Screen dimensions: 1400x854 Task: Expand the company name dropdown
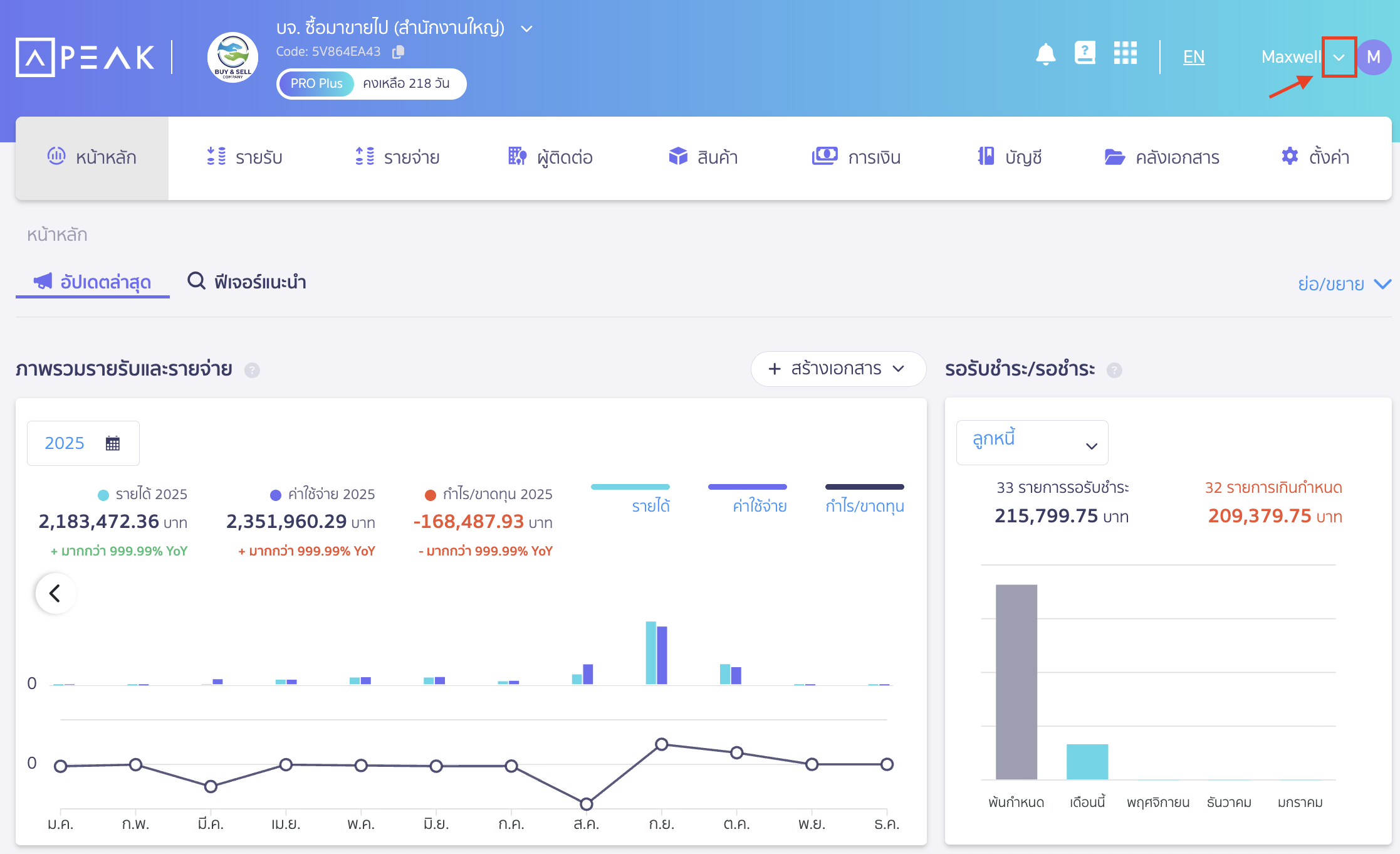pos(527,29)
